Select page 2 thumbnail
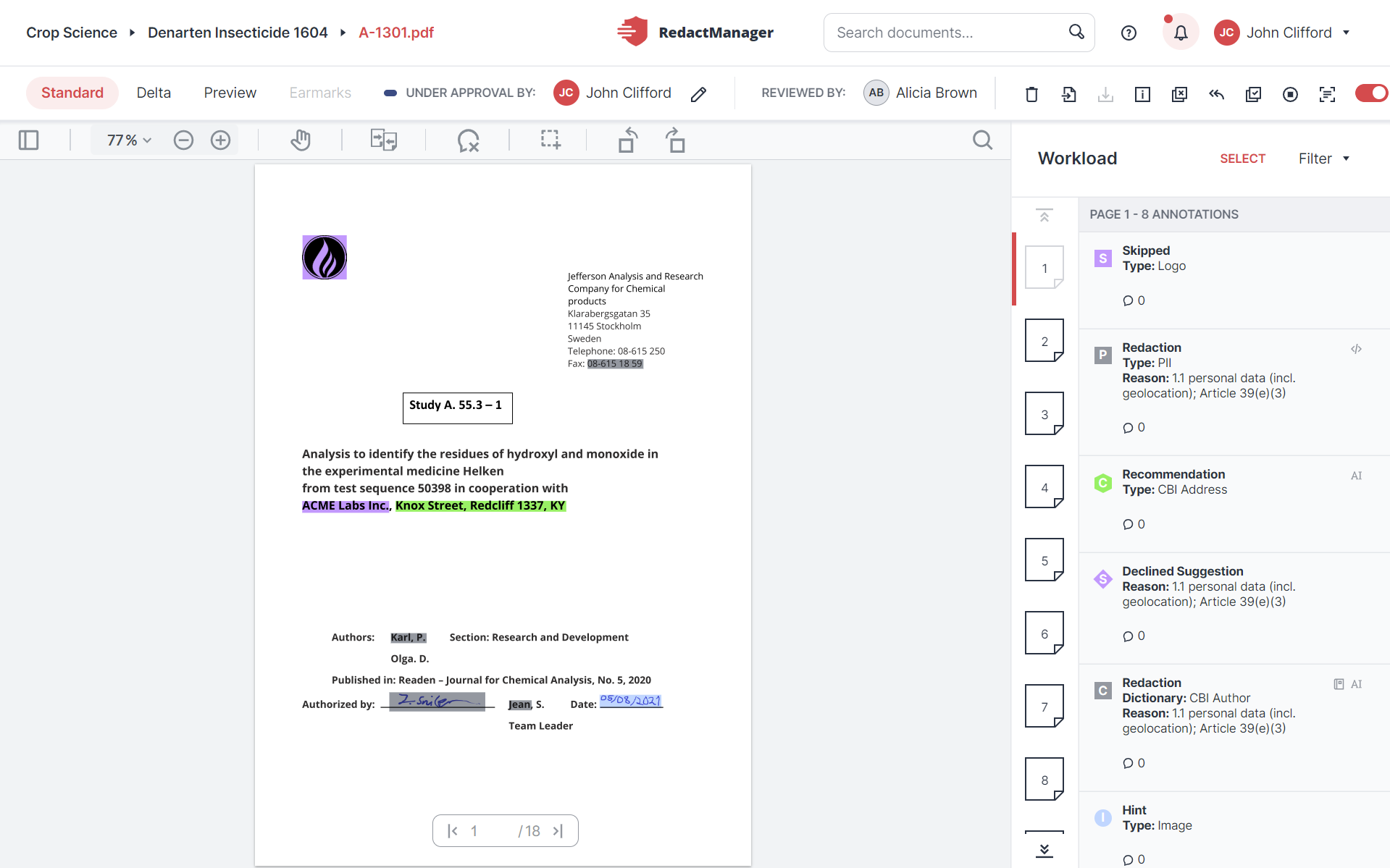Viewport: 1390px width, 868px height. [1044, 340]
